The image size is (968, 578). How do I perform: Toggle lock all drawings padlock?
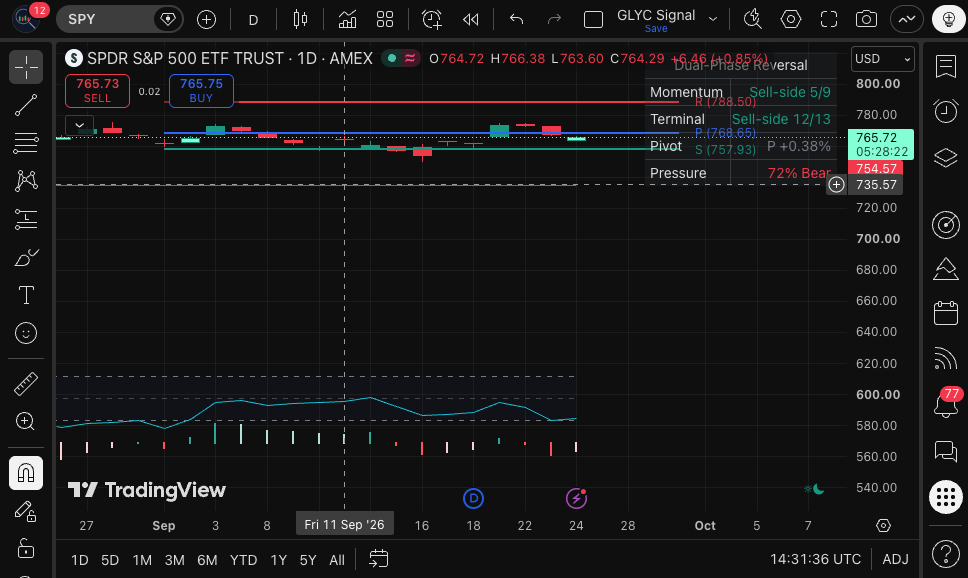point(26,548)
